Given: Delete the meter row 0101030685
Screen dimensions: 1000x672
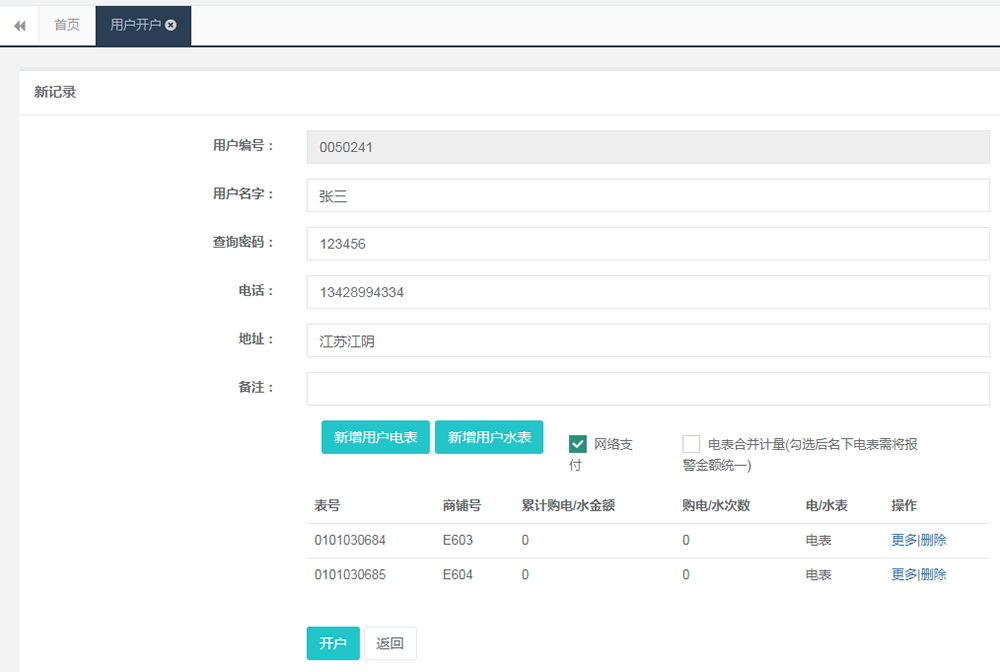Looking at the screenshot, I should tap(933, 574).
